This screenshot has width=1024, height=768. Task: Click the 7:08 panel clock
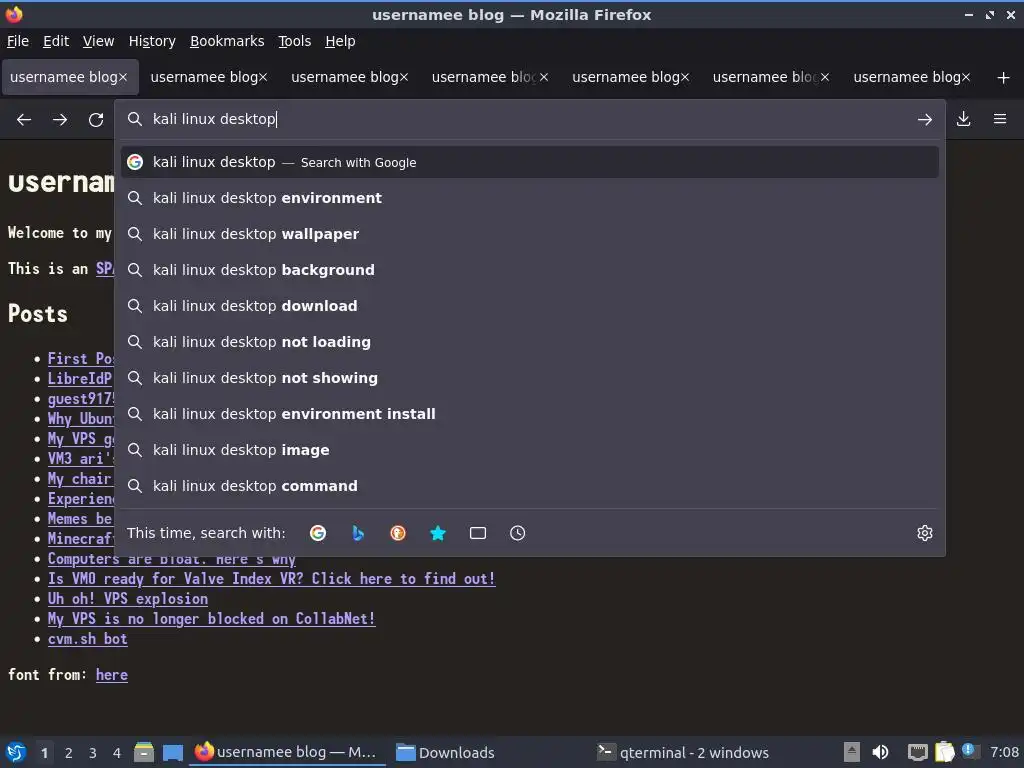point(1004,752)
